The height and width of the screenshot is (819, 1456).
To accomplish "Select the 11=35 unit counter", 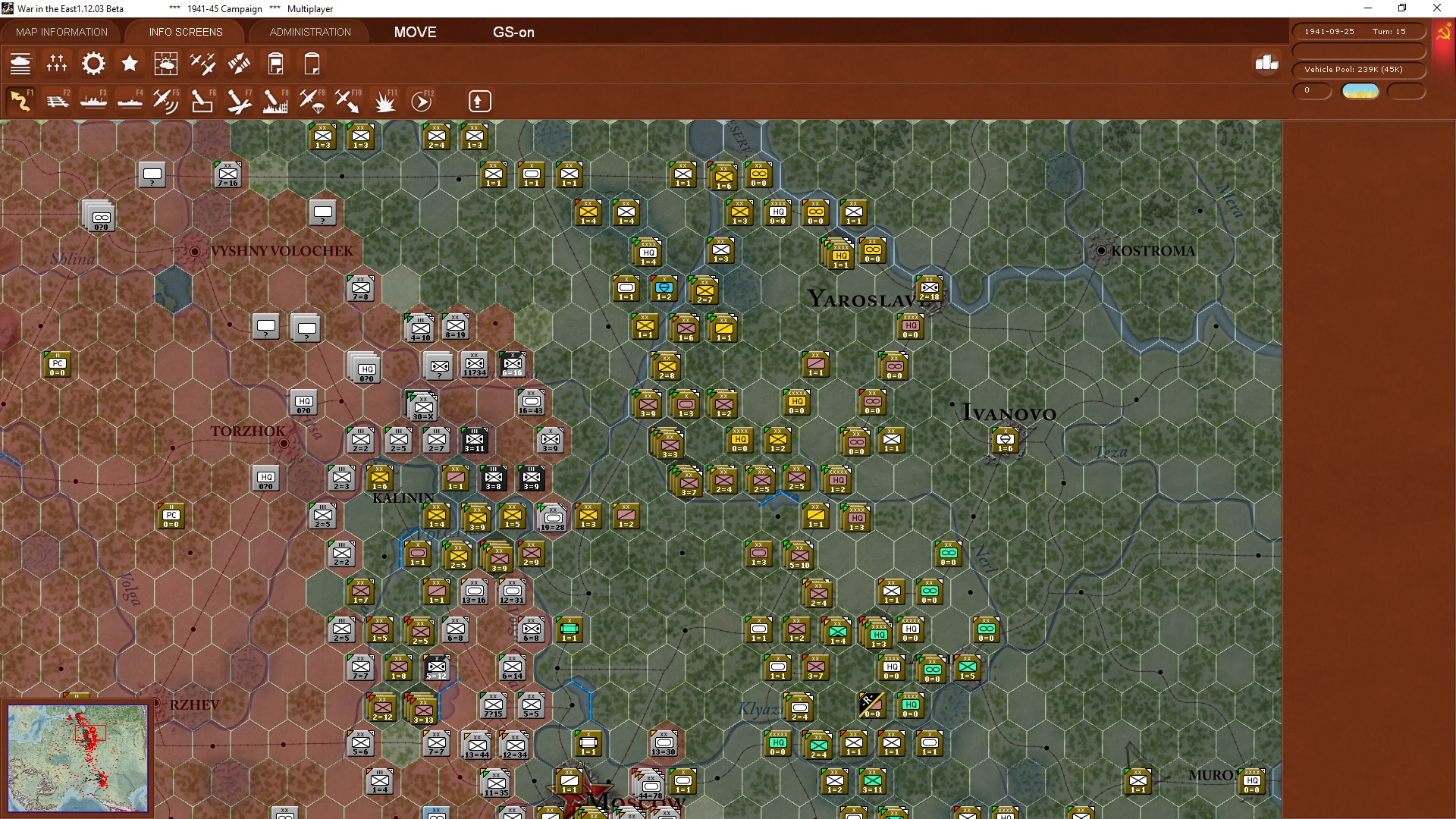I will [x=496, y=783].
